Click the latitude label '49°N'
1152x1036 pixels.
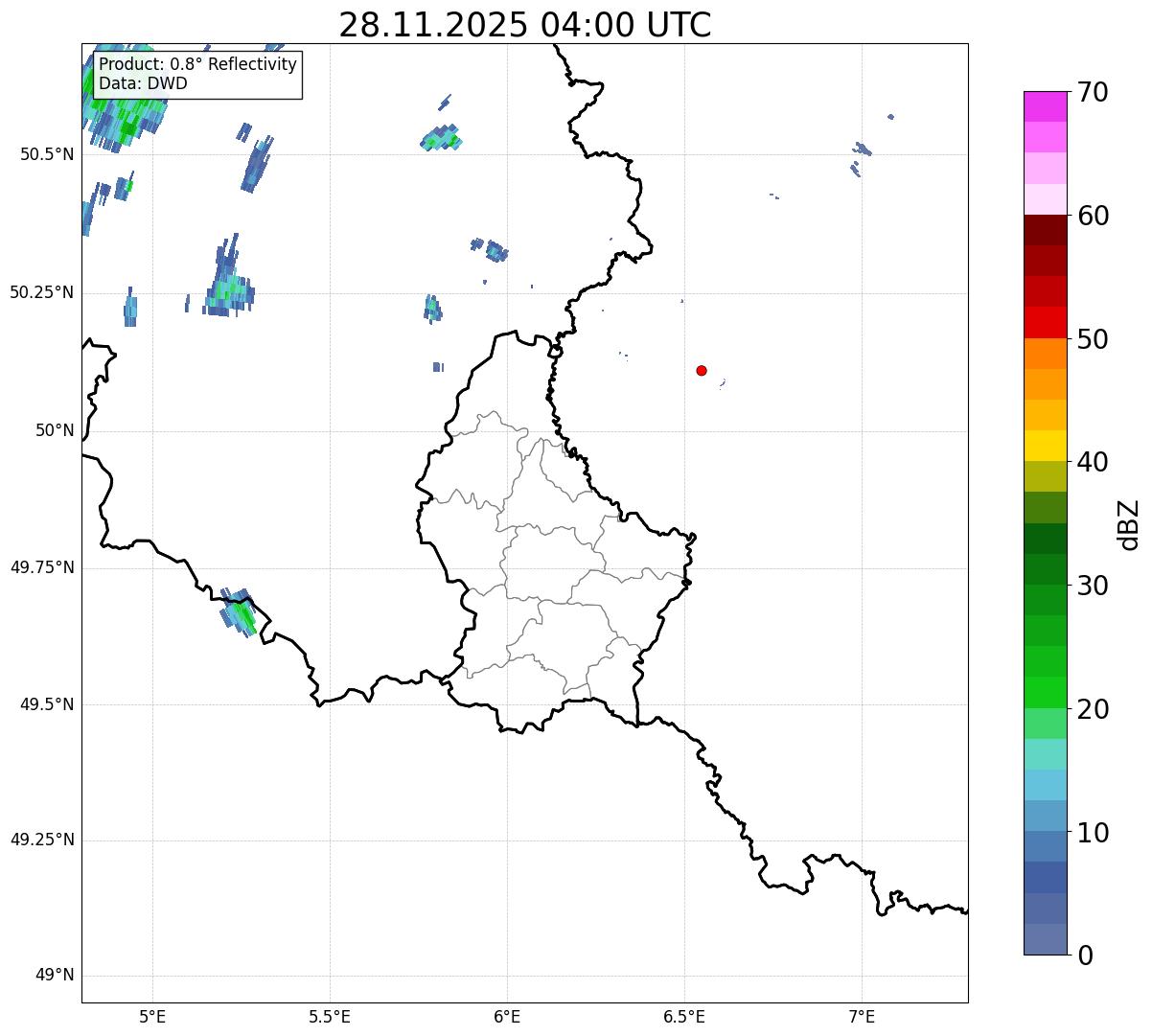55,975
